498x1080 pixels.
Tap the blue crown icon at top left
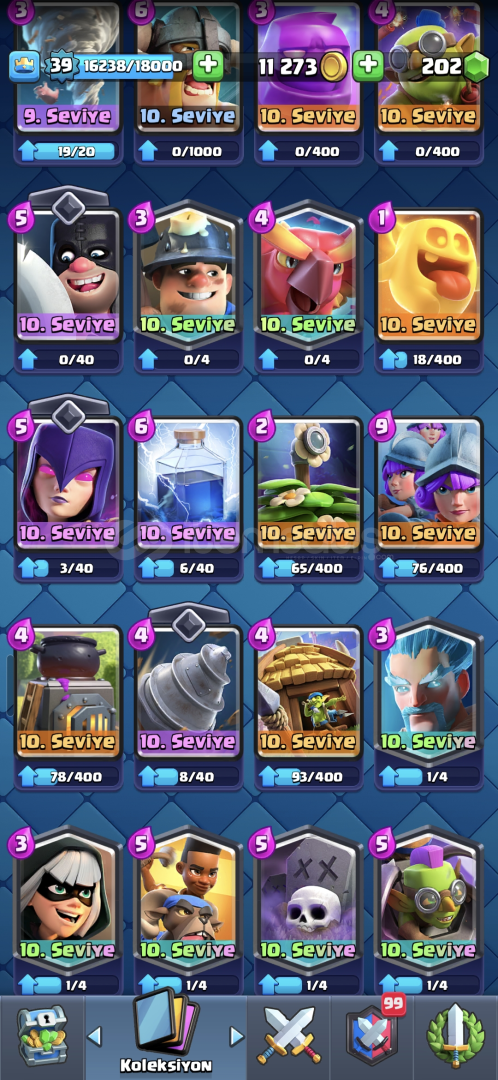[x=24, y=66]
